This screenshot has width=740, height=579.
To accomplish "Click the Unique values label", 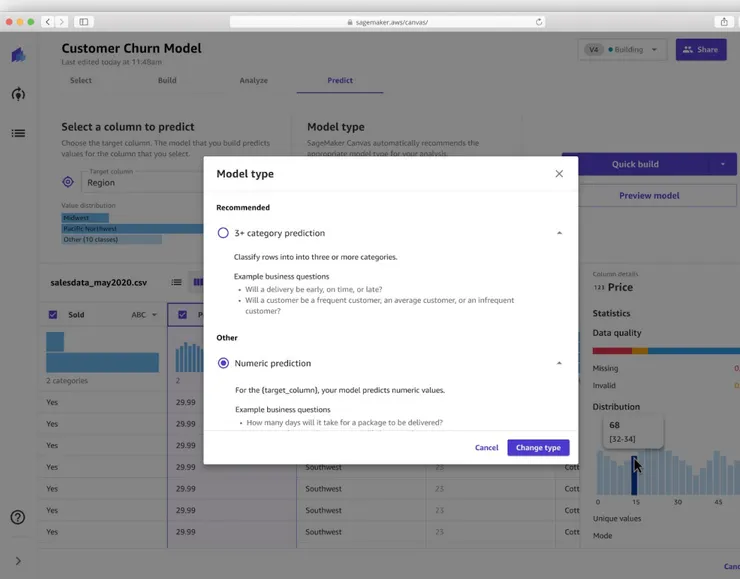I will pyautogui.click(x=617, y=518).
